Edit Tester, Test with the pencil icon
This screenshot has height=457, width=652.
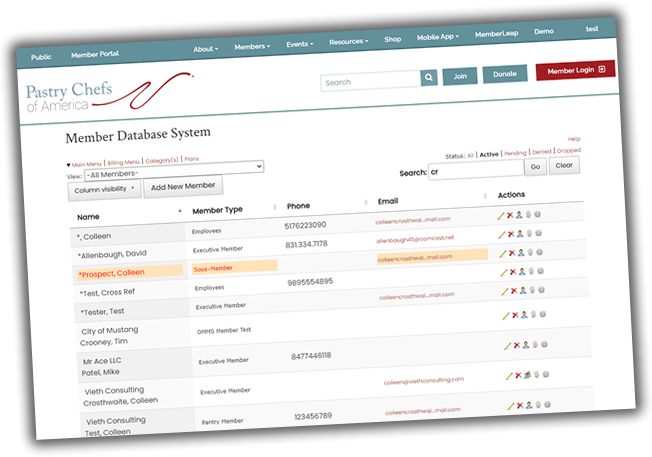[505, 291]
